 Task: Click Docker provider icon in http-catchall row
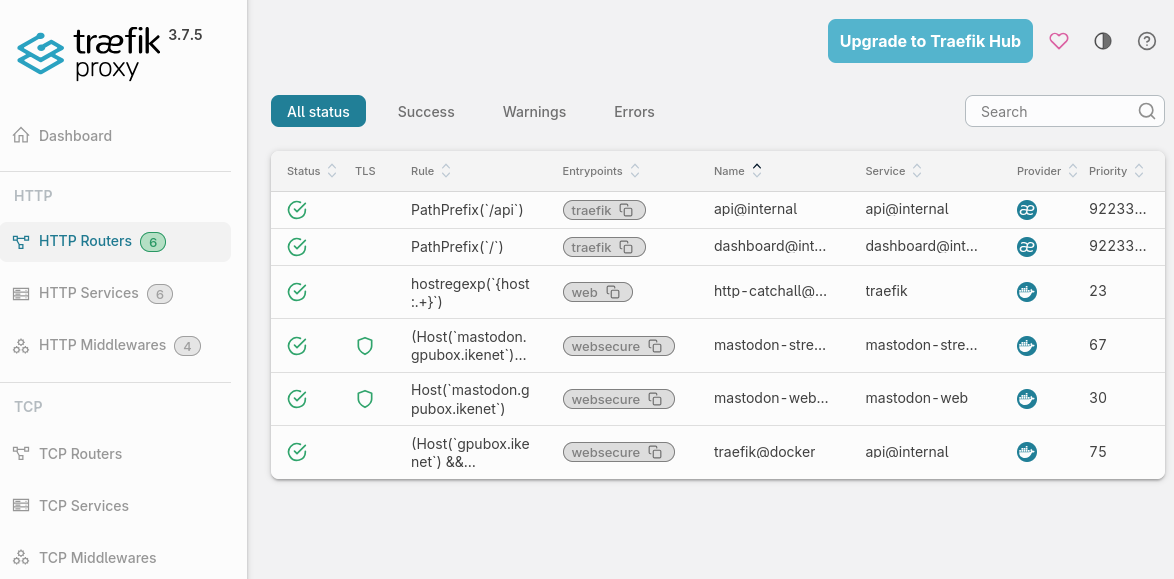tap(1027, 291)
